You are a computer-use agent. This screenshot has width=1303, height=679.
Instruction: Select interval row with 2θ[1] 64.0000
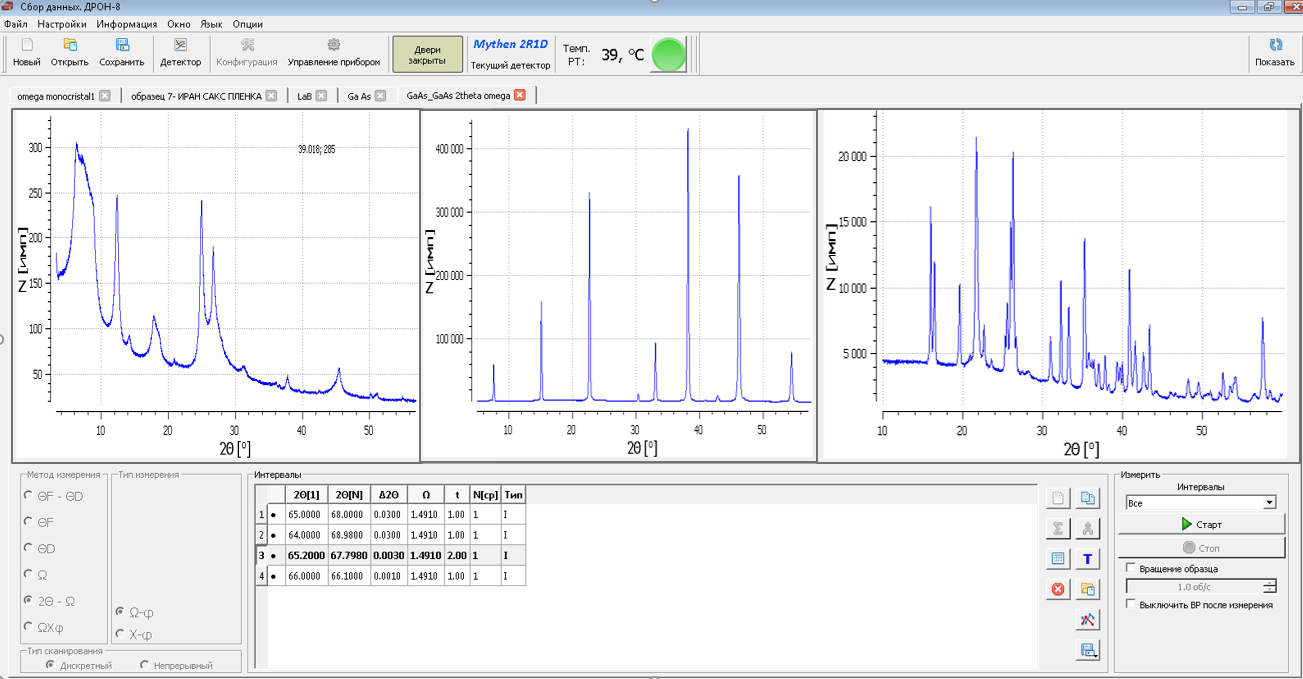(302, 535)
